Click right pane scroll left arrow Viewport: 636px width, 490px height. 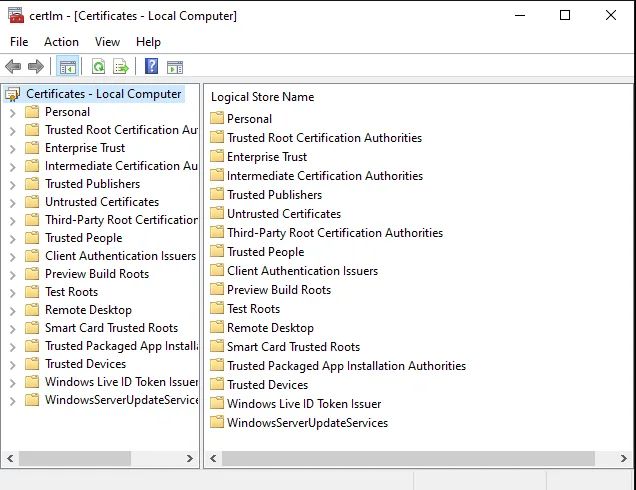click(213, 458)
